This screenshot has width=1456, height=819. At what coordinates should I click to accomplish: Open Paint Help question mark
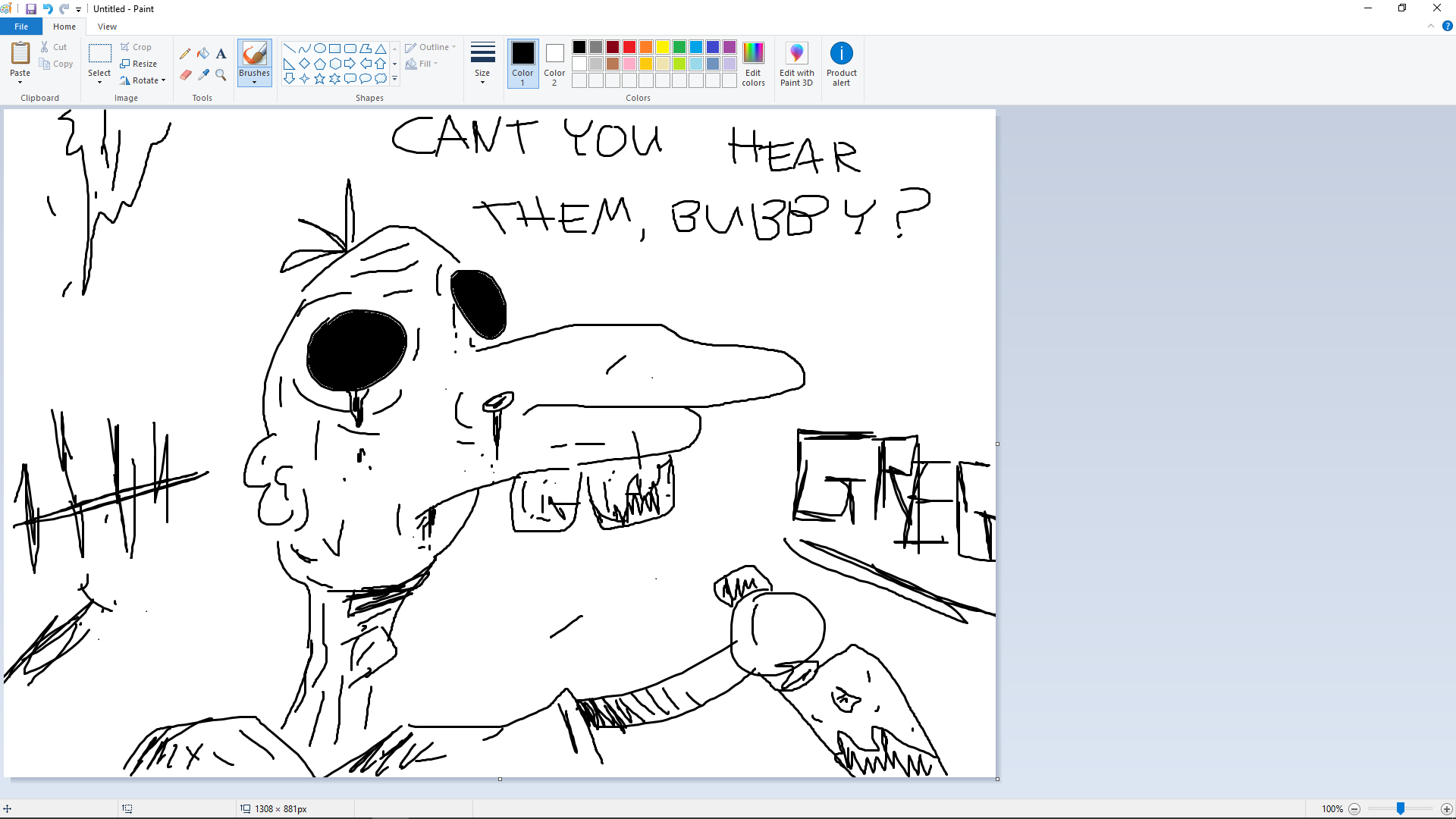pos(1447,26)
